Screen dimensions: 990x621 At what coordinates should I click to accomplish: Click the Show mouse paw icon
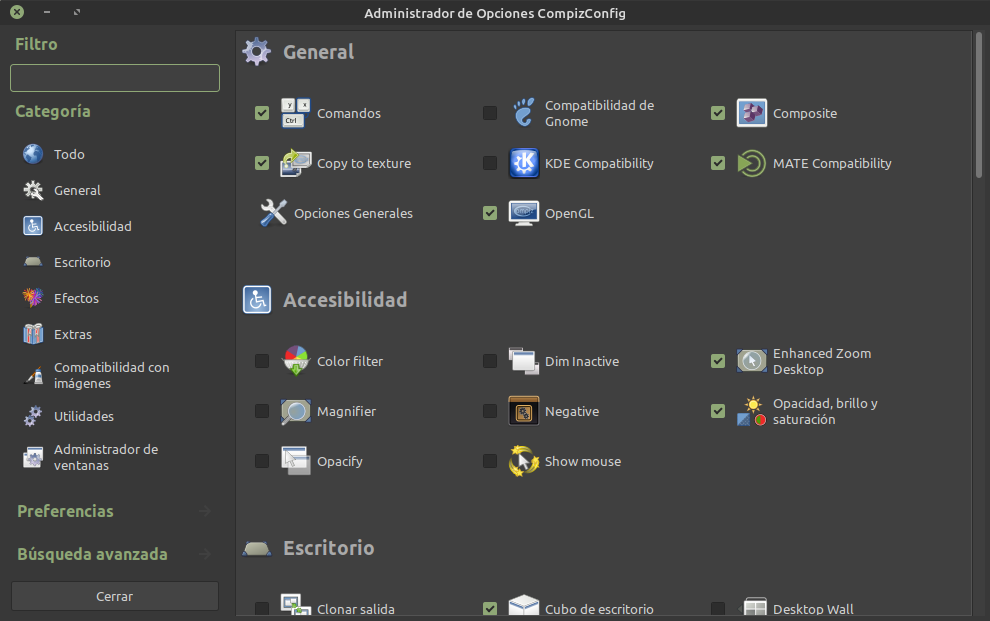point(523,461)
